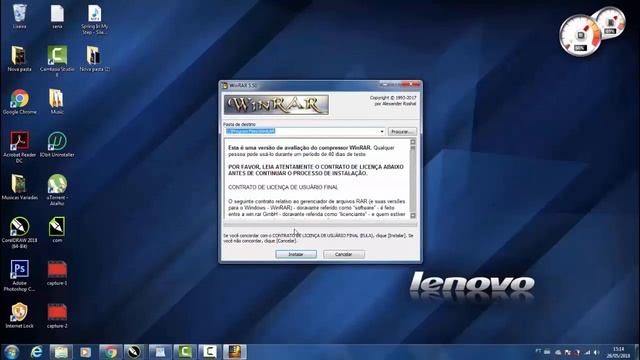Switch to green Camtasia taskbar button

pos(185,352)
